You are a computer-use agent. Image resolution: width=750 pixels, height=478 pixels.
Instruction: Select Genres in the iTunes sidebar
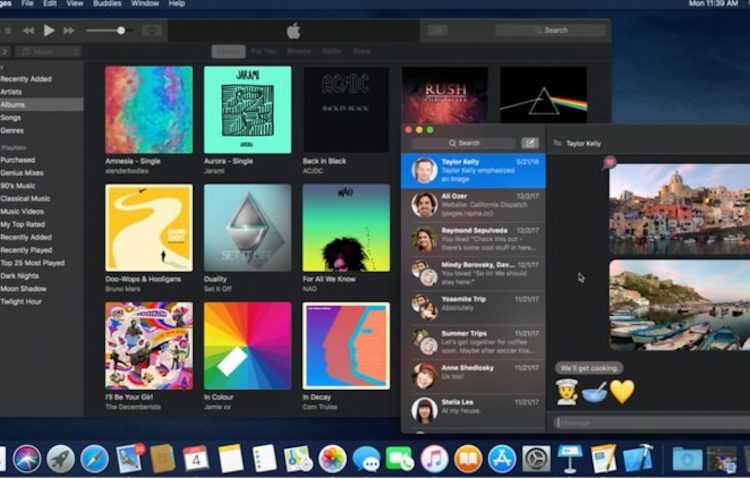[41, 131]
